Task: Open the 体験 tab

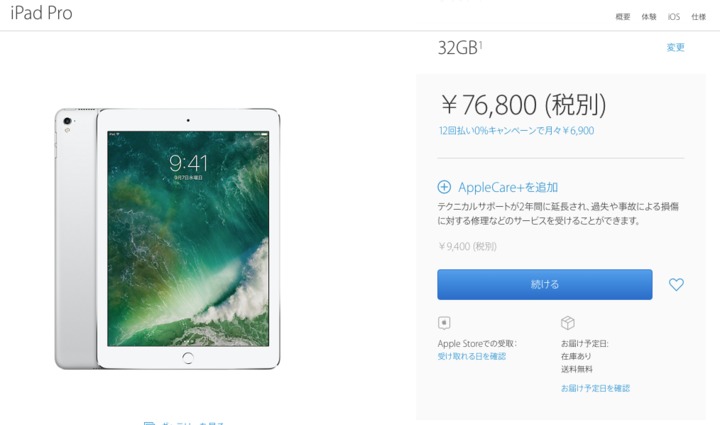Action: (649, 17)
